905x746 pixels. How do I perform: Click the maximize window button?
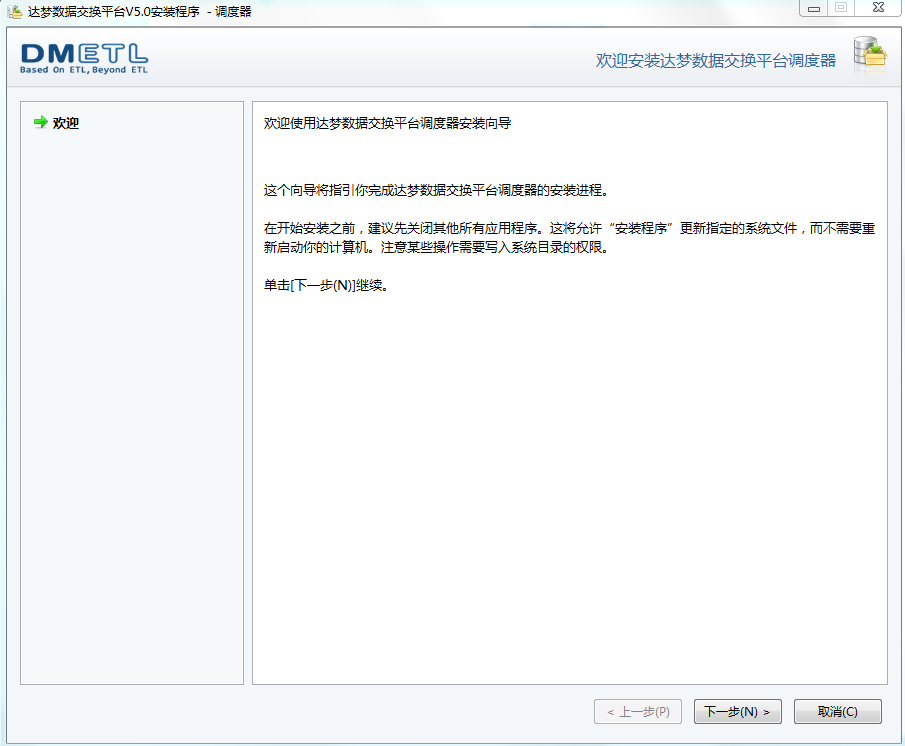pos(841,8)
